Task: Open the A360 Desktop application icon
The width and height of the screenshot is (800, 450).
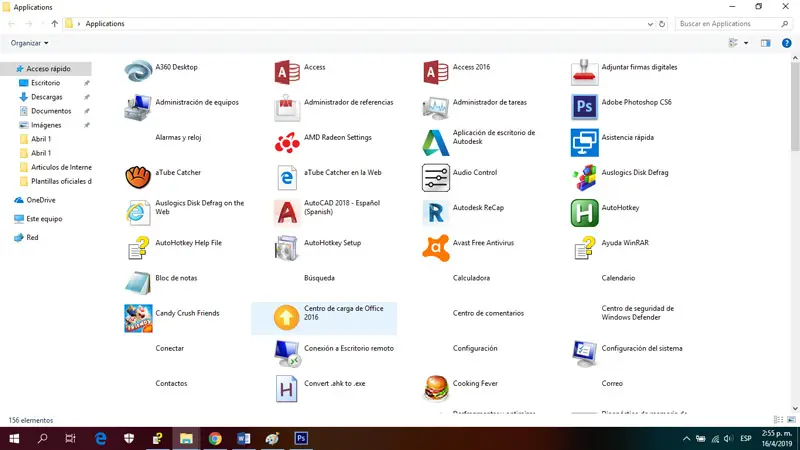Action: tap(138, 71)
